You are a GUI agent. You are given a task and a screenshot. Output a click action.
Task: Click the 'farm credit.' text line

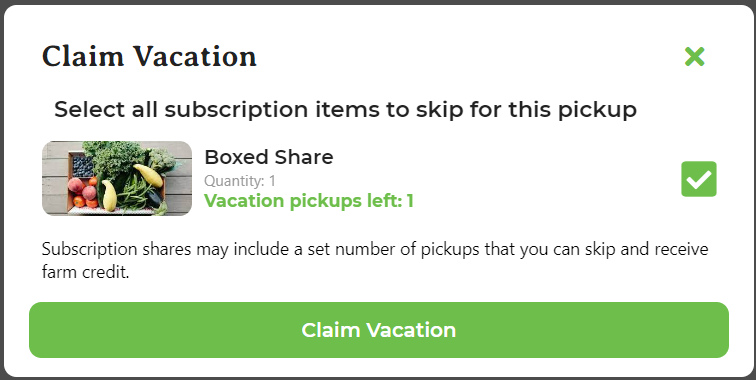coord(85,272)
